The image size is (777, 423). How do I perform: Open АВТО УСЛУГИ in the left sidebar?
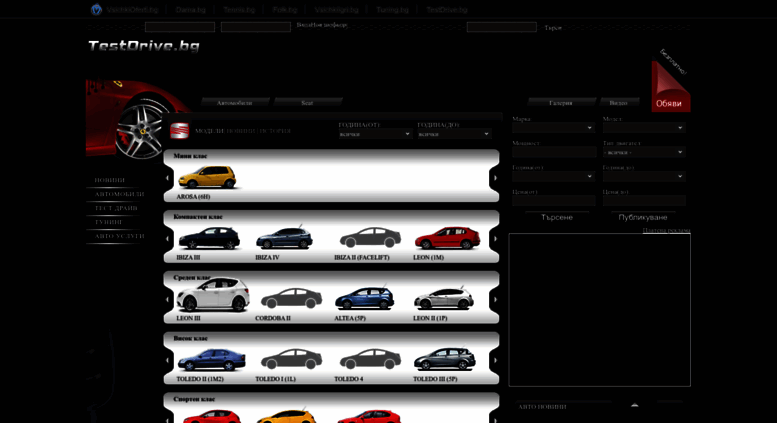[x=119, y=236]
